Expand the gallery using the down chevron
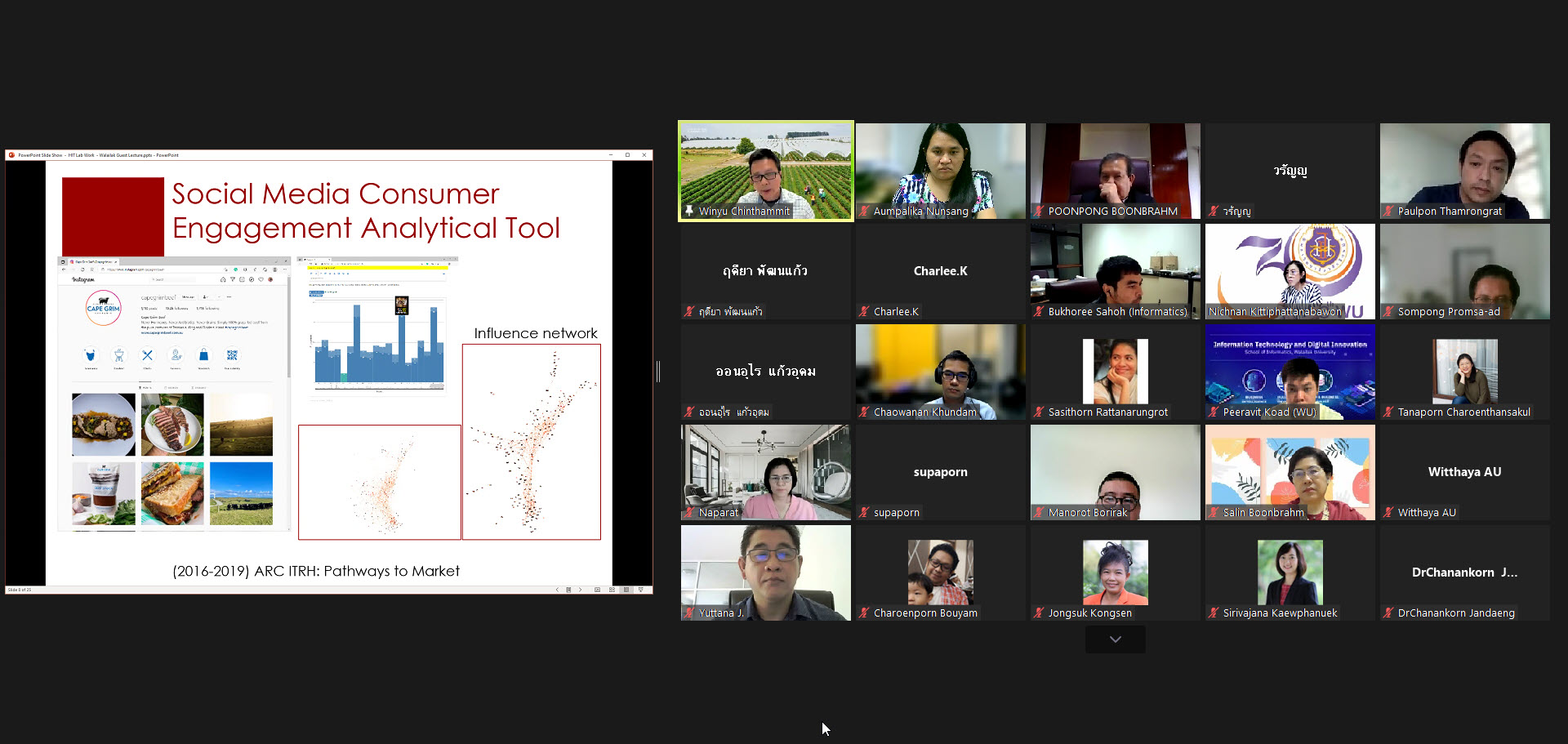 click(x=1115, y=639)
